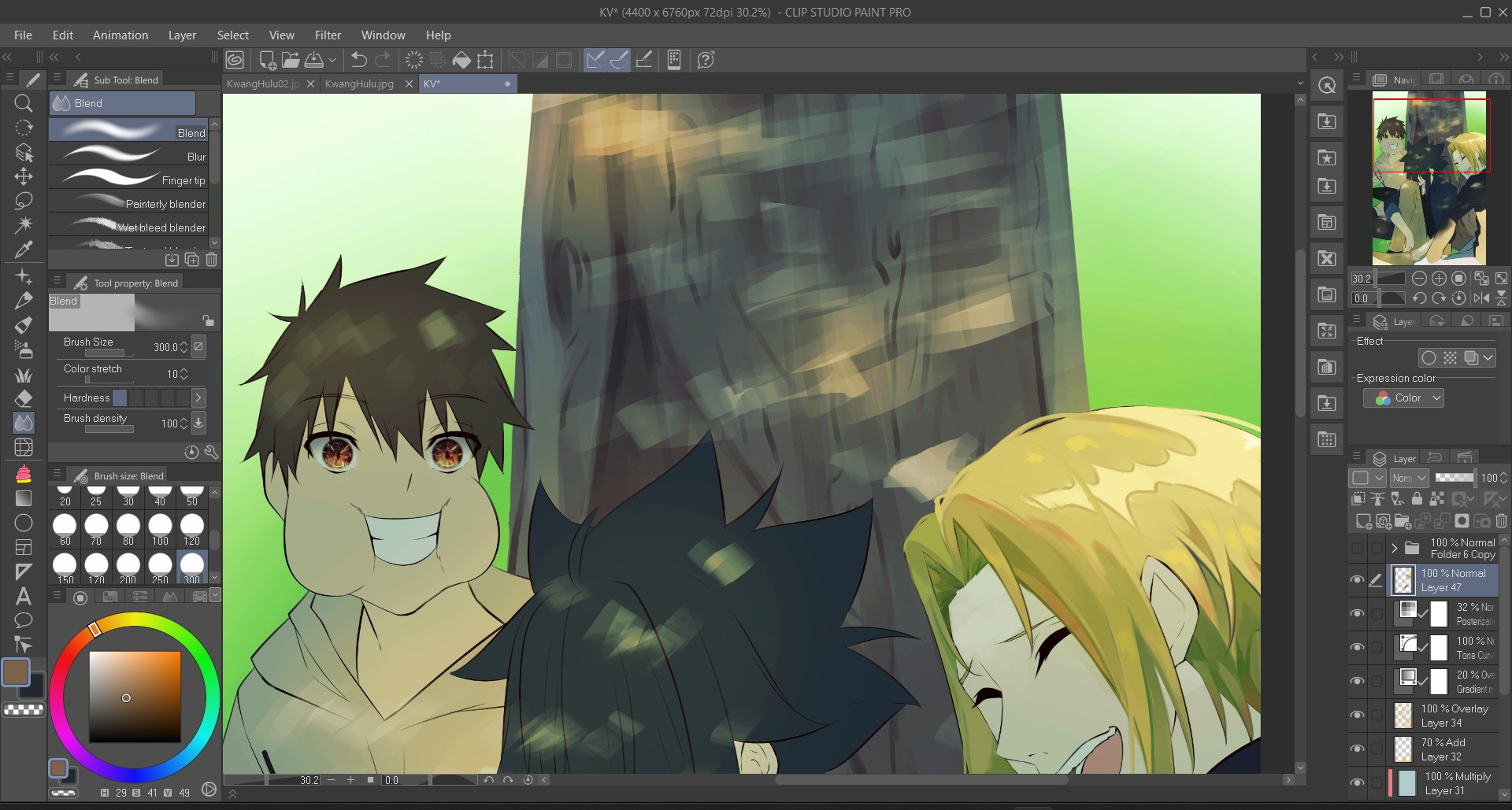Image resolution: width=1512 pixels, height=810 pixels.
Task: Toggle visibility of Gradient map layer
Action: click(1357, 681)
